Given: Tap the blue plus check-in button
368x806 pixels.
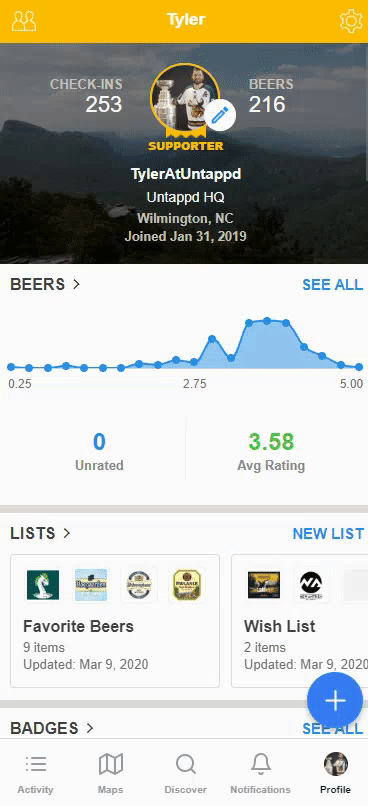Looking at the screenshot, I should [x=335, y=701].
